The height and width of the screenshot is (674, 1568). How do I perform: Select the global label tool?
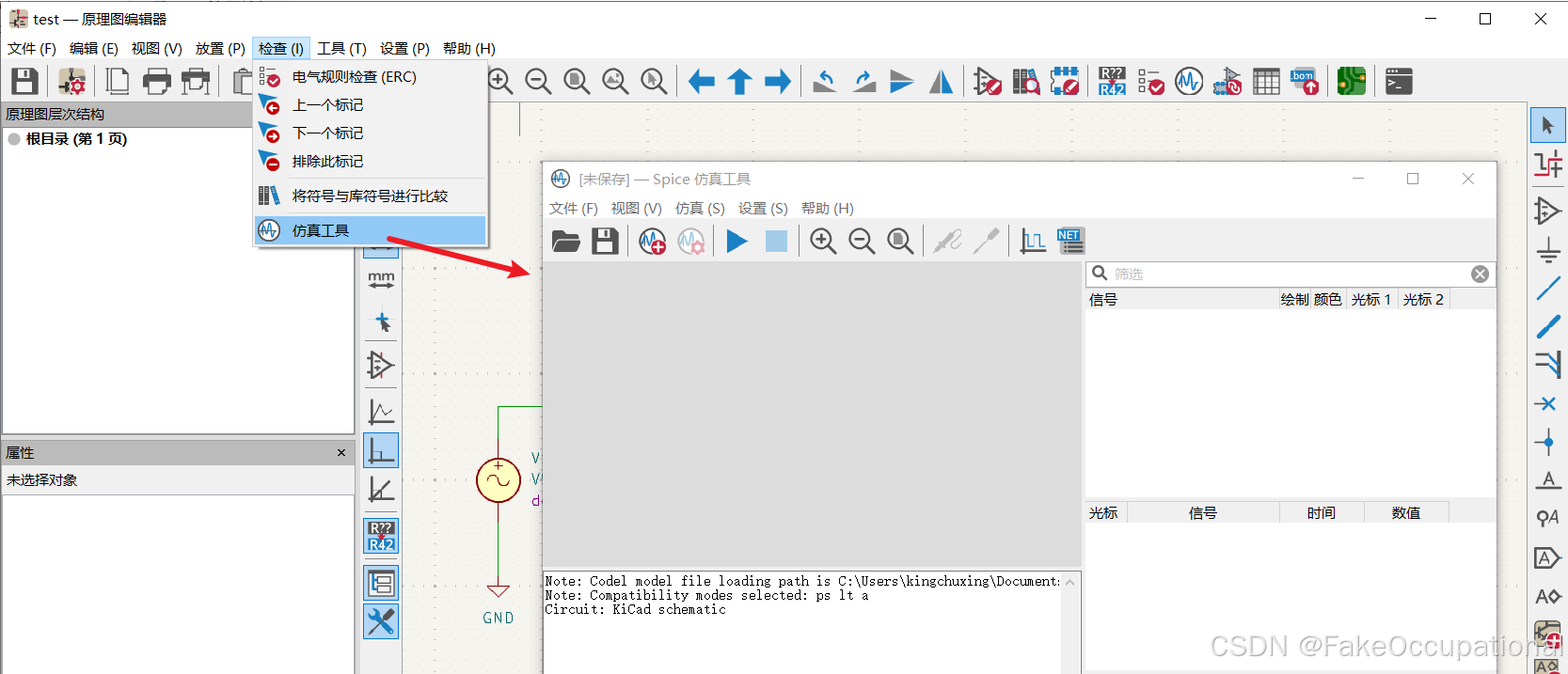1548,558
